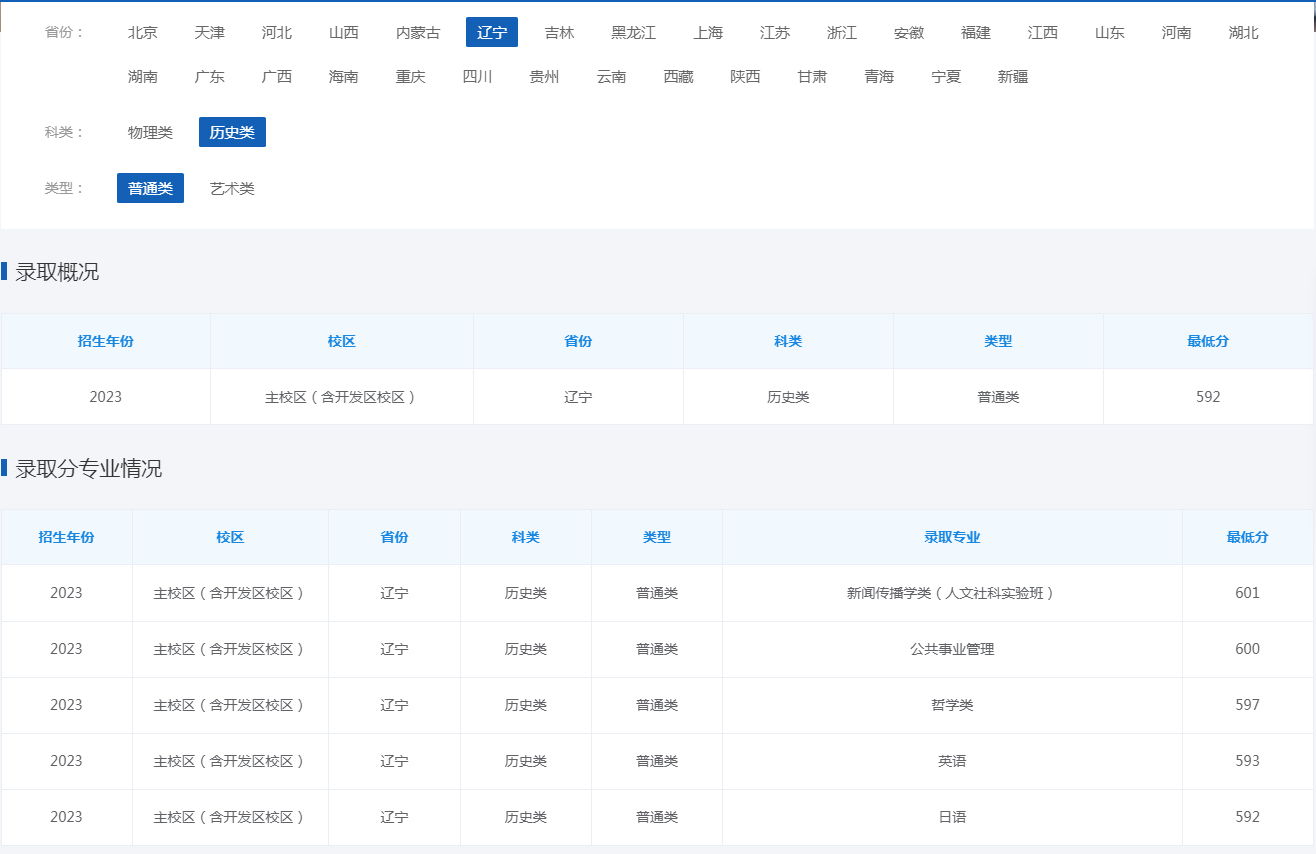Screen dimensions: 1316x854
Task: Choose 新疆 in province list
Action: coord(1014,77)
